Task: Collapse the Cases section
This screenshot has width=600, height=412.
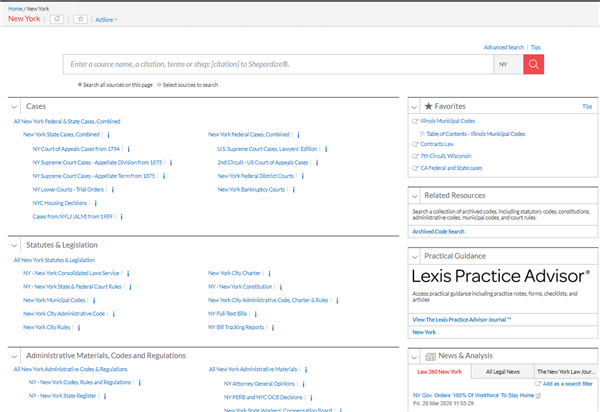Action: tap(14, 107)
